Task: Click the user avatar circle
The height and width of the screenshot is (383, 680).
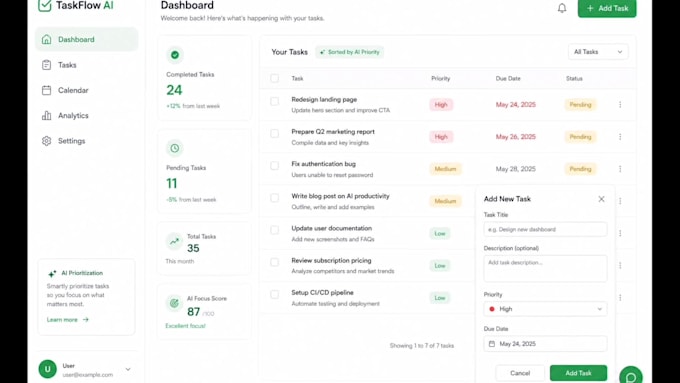Action: coord(48,369)
